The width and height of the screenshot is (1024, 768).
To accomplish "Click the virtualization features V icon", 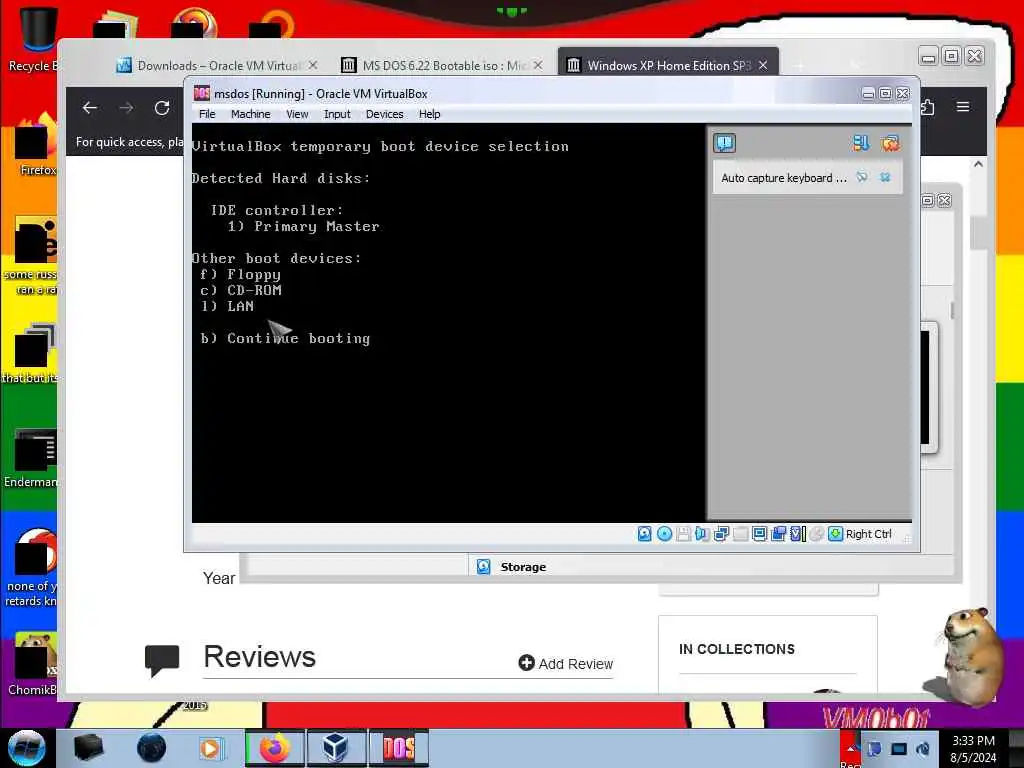I will [797, 534].
